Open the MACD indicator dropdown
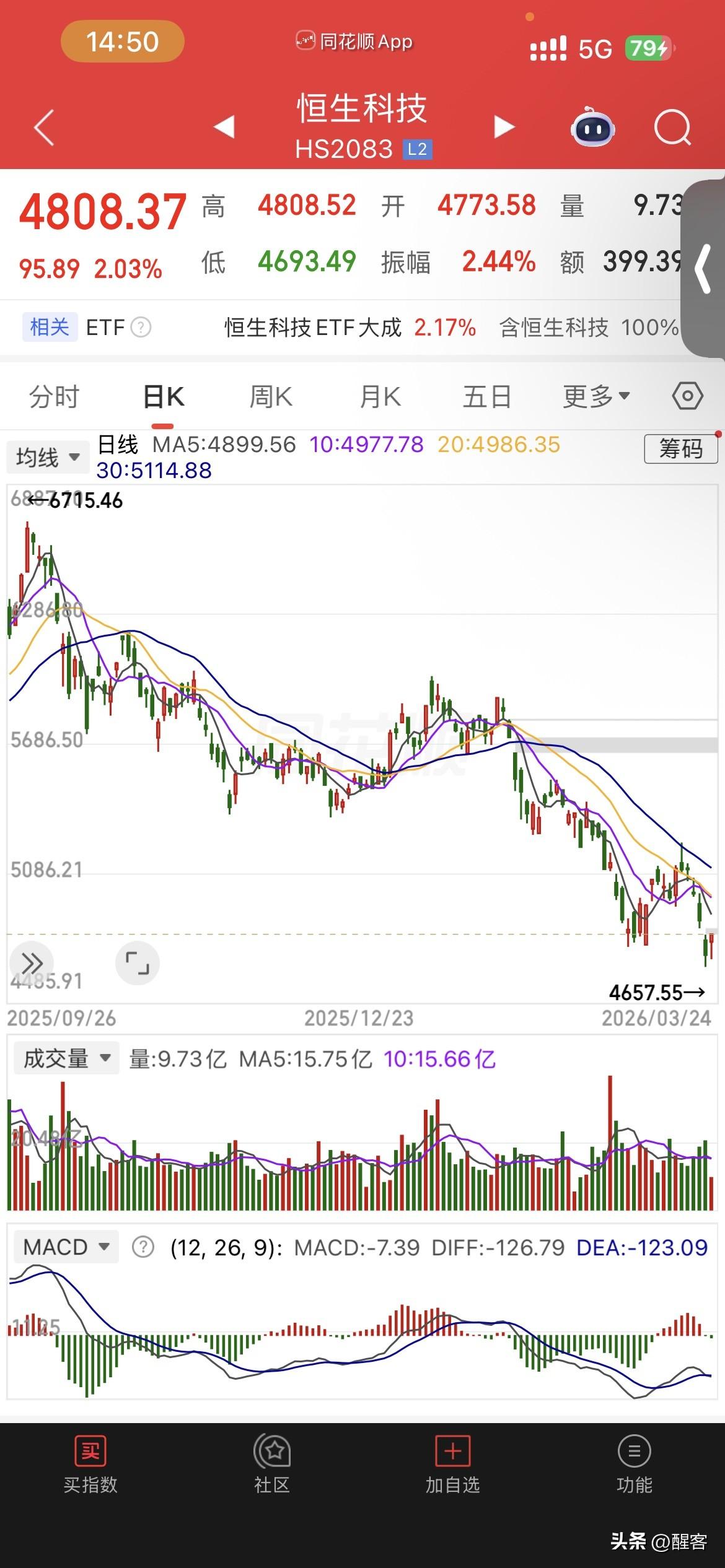The image size is (725, 1568). point(66,1247)
